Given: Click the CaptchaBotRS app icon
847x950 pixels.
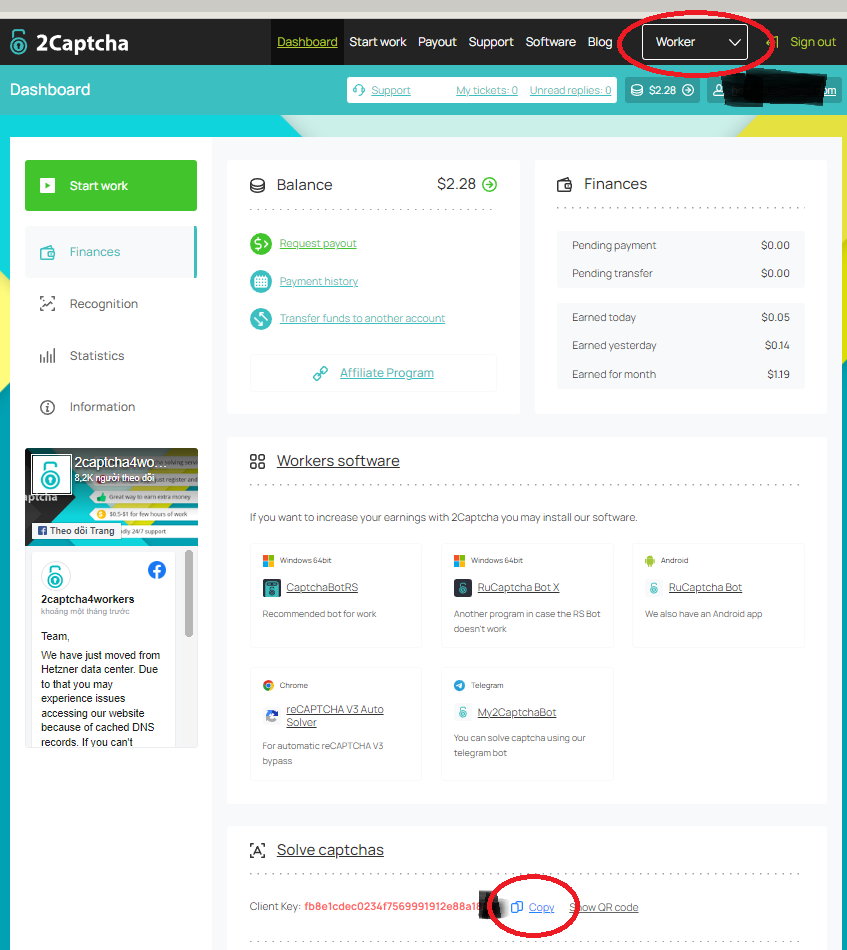Looking at the screenshot, I should pos(271,588).
